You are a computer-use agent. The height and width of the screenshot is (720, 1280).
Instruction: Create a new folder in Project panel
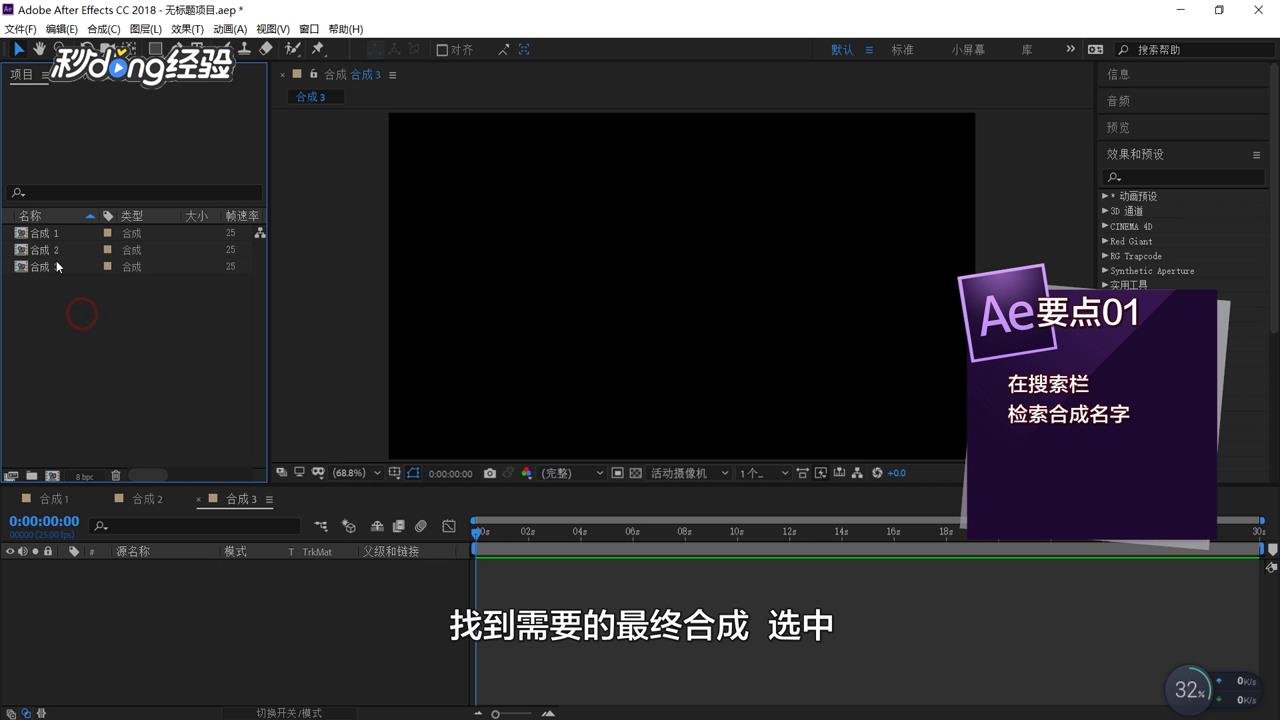coord(32,476)
